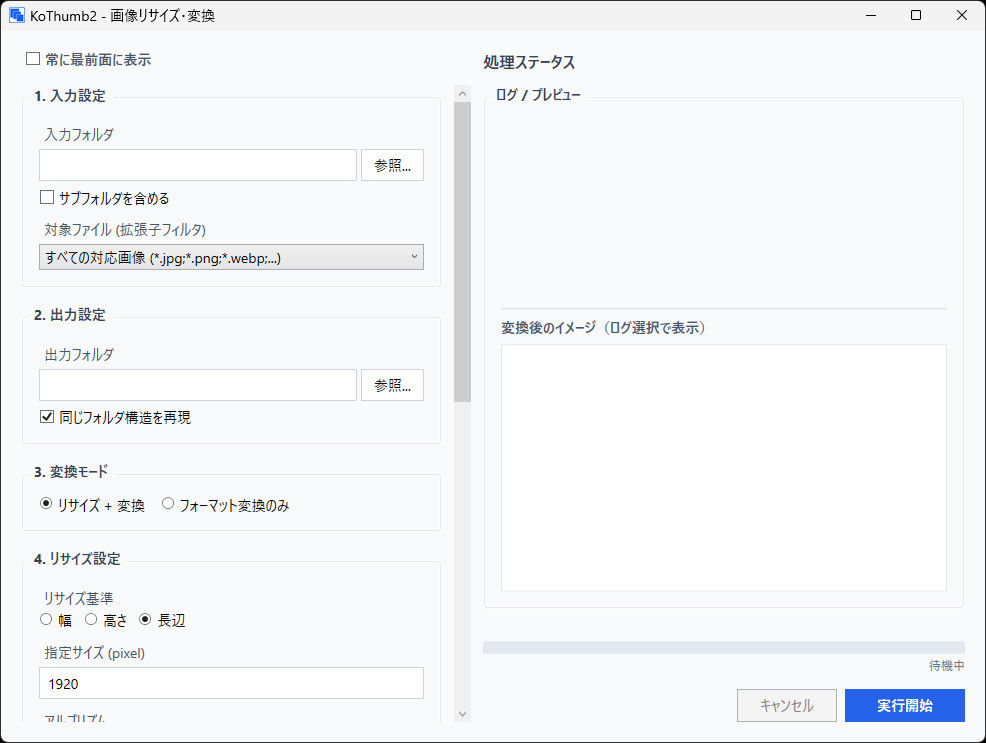The height and width of the screenshot is (743, 986).
Task: Select the リサイズ + 変換 mode
Action: coord(45,504)
